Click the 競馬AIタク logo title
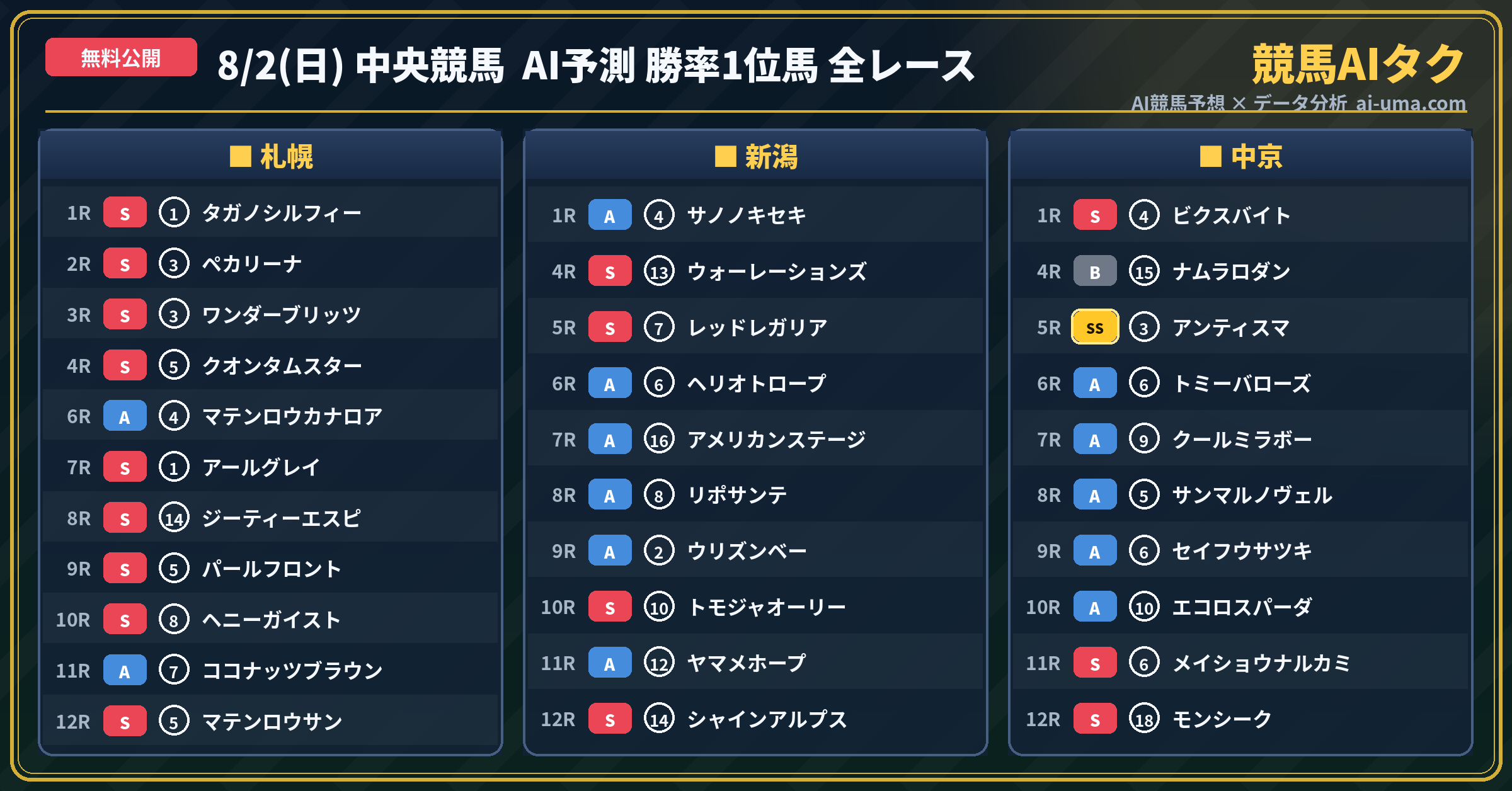This screenshot has height=791, width=1512. 1358,64
